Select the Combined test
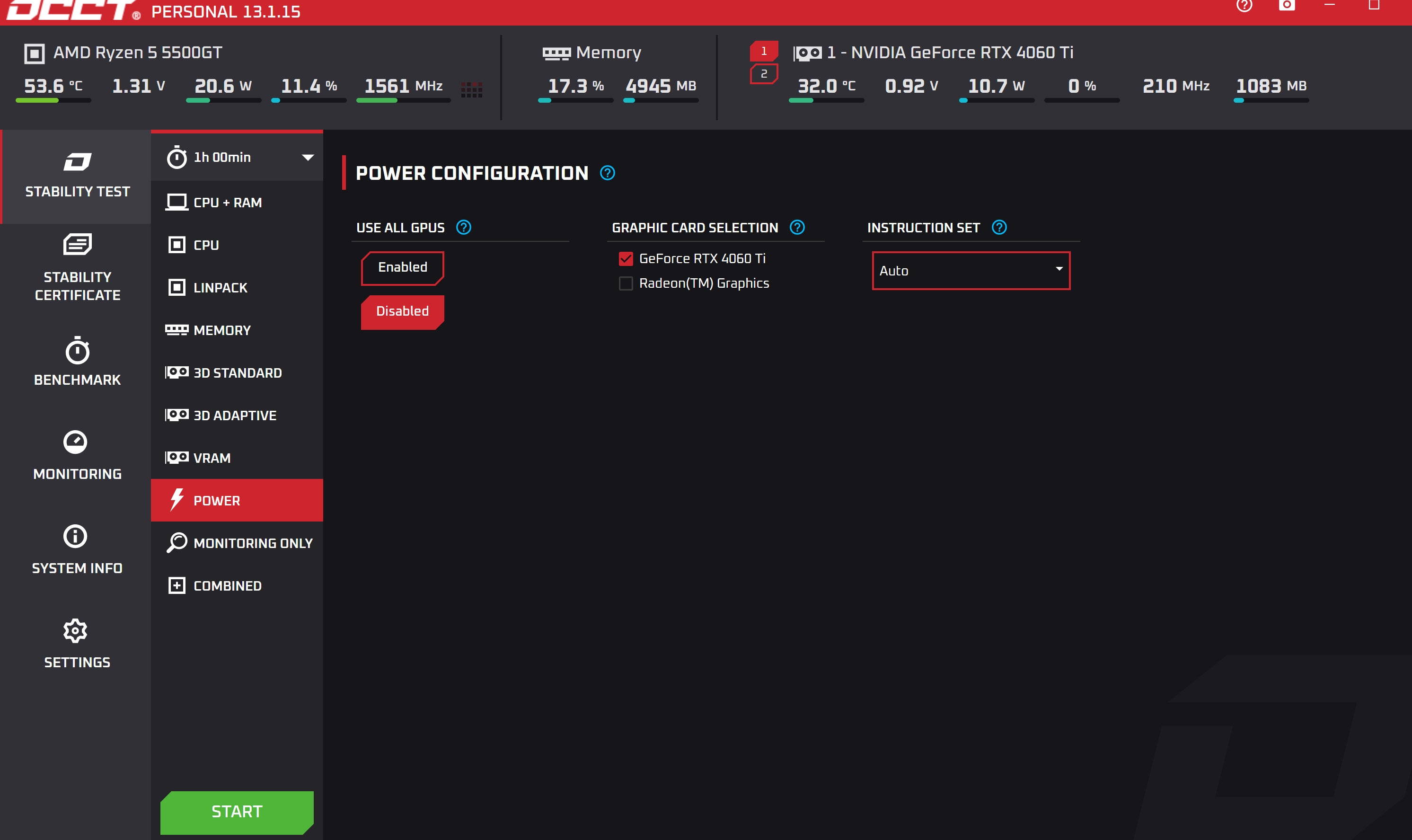The height and width of the screenshot is (840, 1412). tap(237, 585)
